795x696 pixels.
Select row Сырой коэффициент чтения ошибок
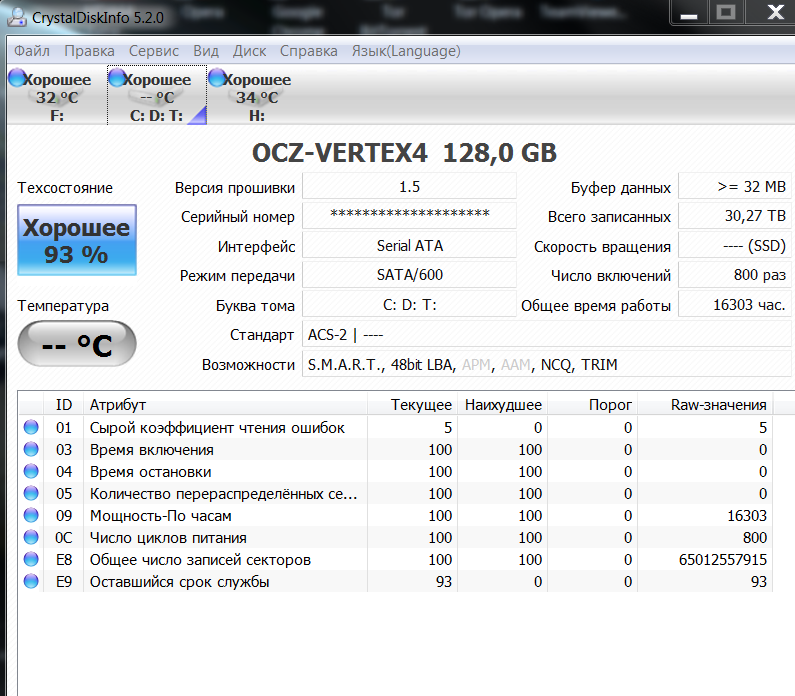pos(395,427)
